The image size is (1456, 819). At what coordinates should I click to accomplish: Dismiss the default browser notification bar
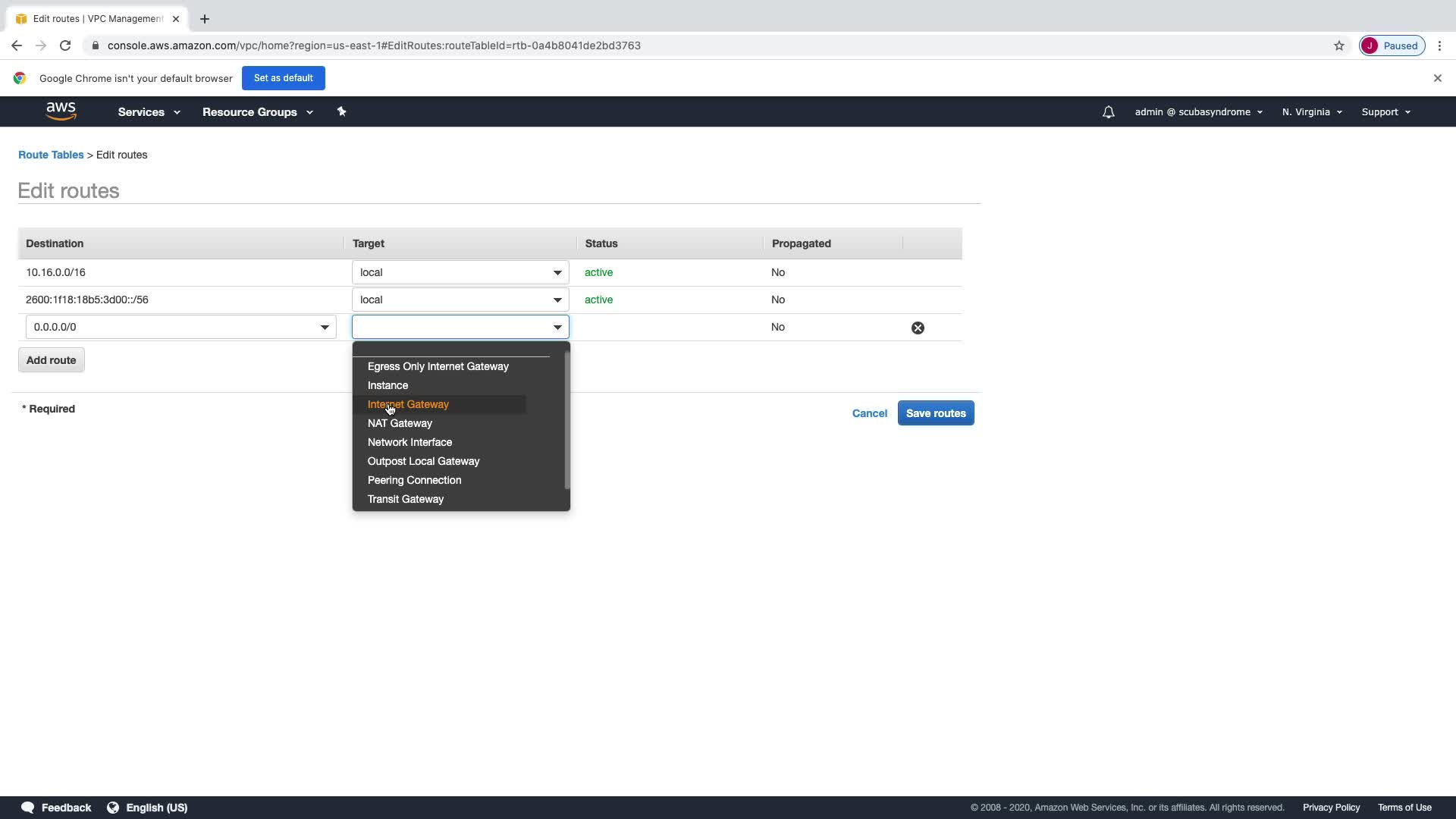(1437, 78)
